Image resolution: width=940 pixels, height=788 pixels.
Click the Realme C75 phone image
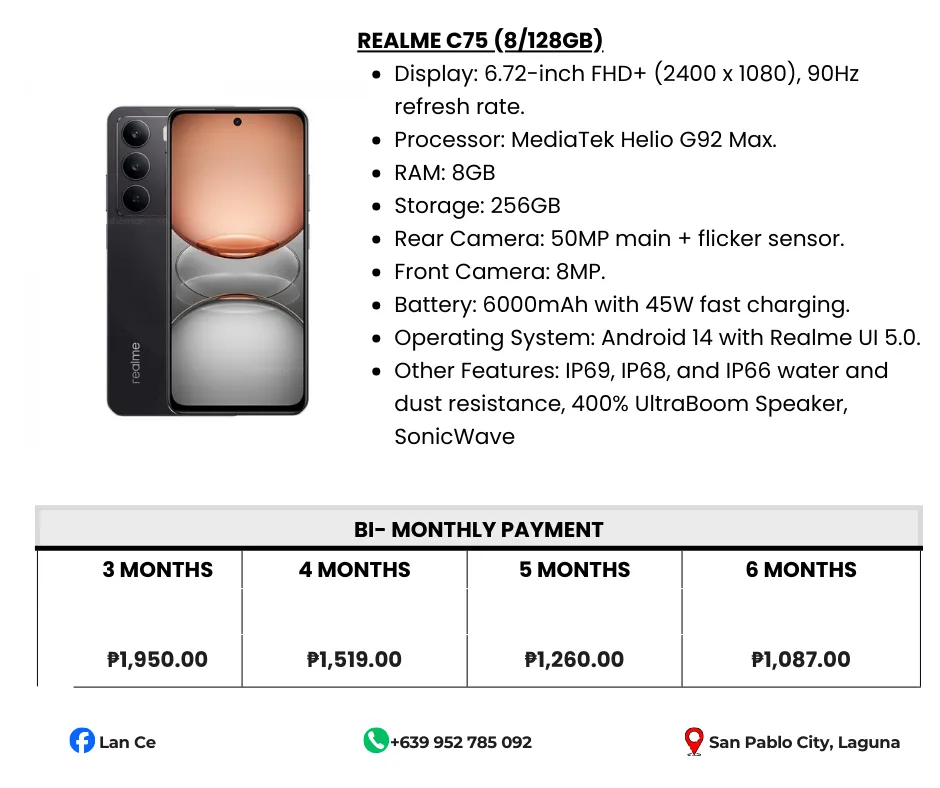click(207, 261)
